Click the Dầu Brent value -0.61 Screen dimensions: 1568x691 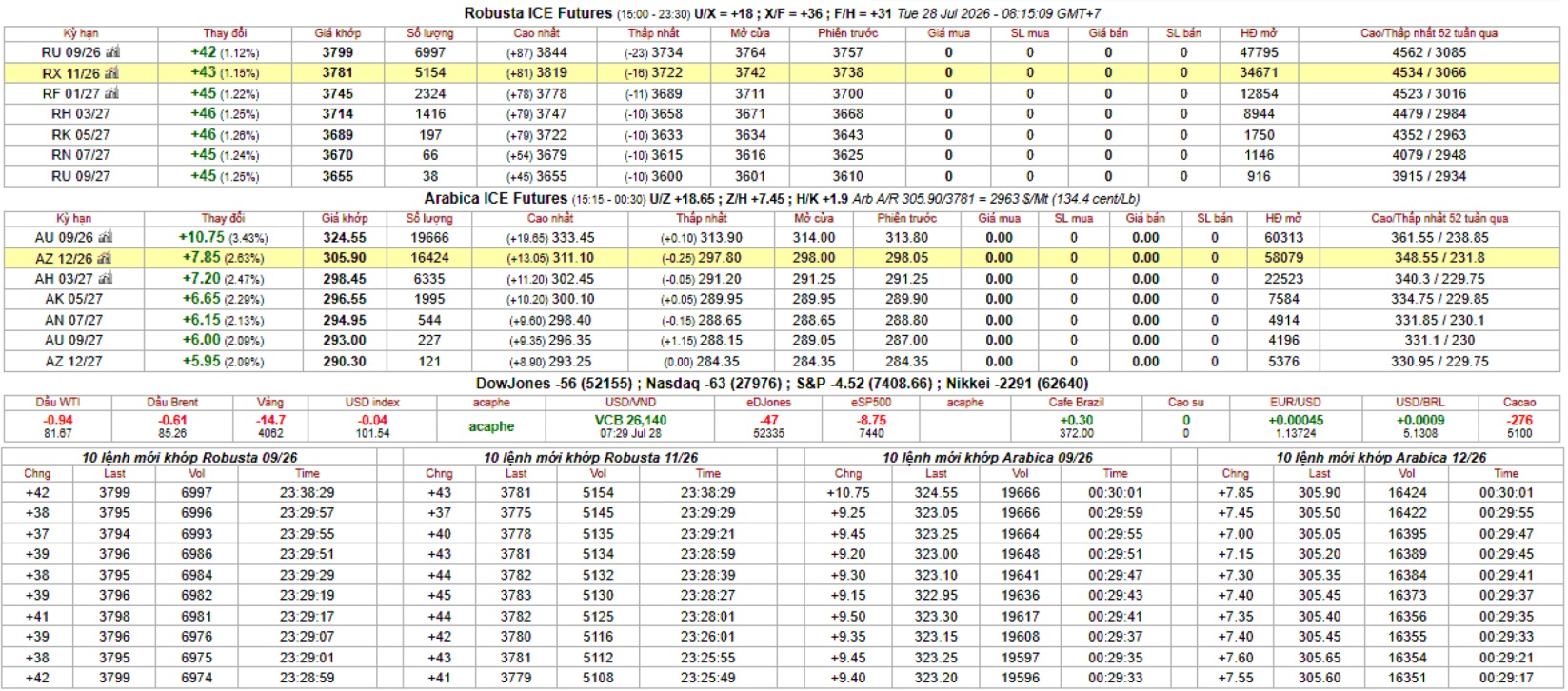click(172, 420)
